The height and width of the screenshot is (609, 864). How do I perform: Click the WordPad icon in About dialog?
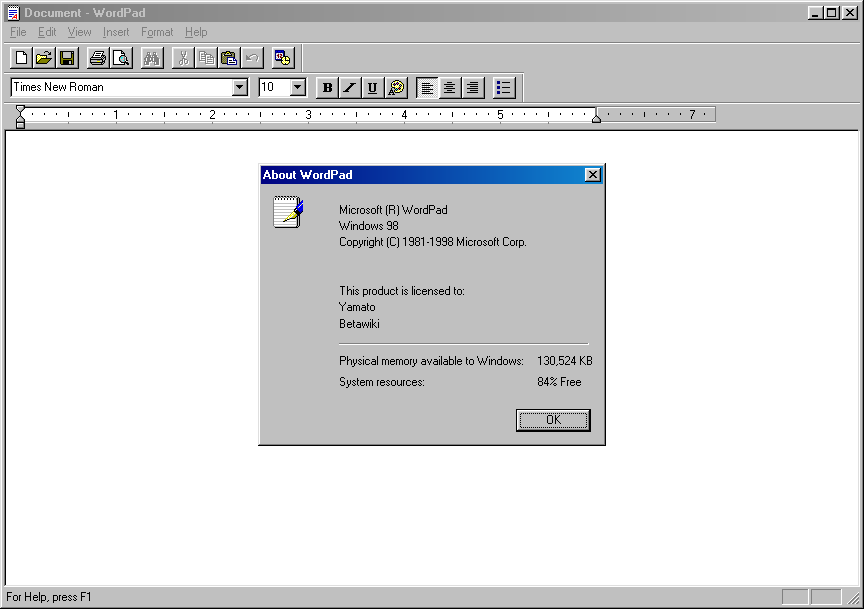tap(288, 212)
